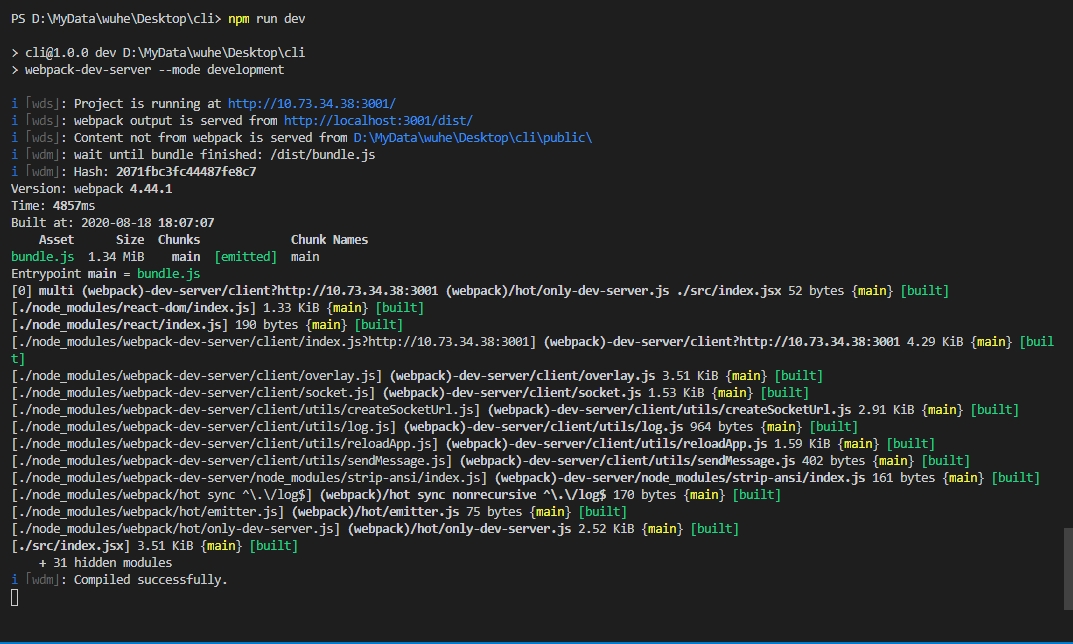Click '+ 31 hidden modules' text

click(x=105, y=563)
